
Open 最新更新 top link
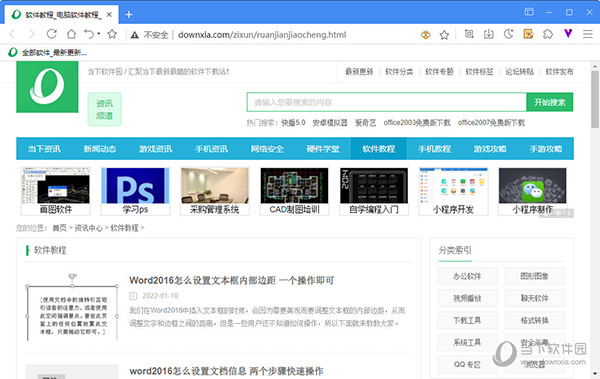(359, 72)
